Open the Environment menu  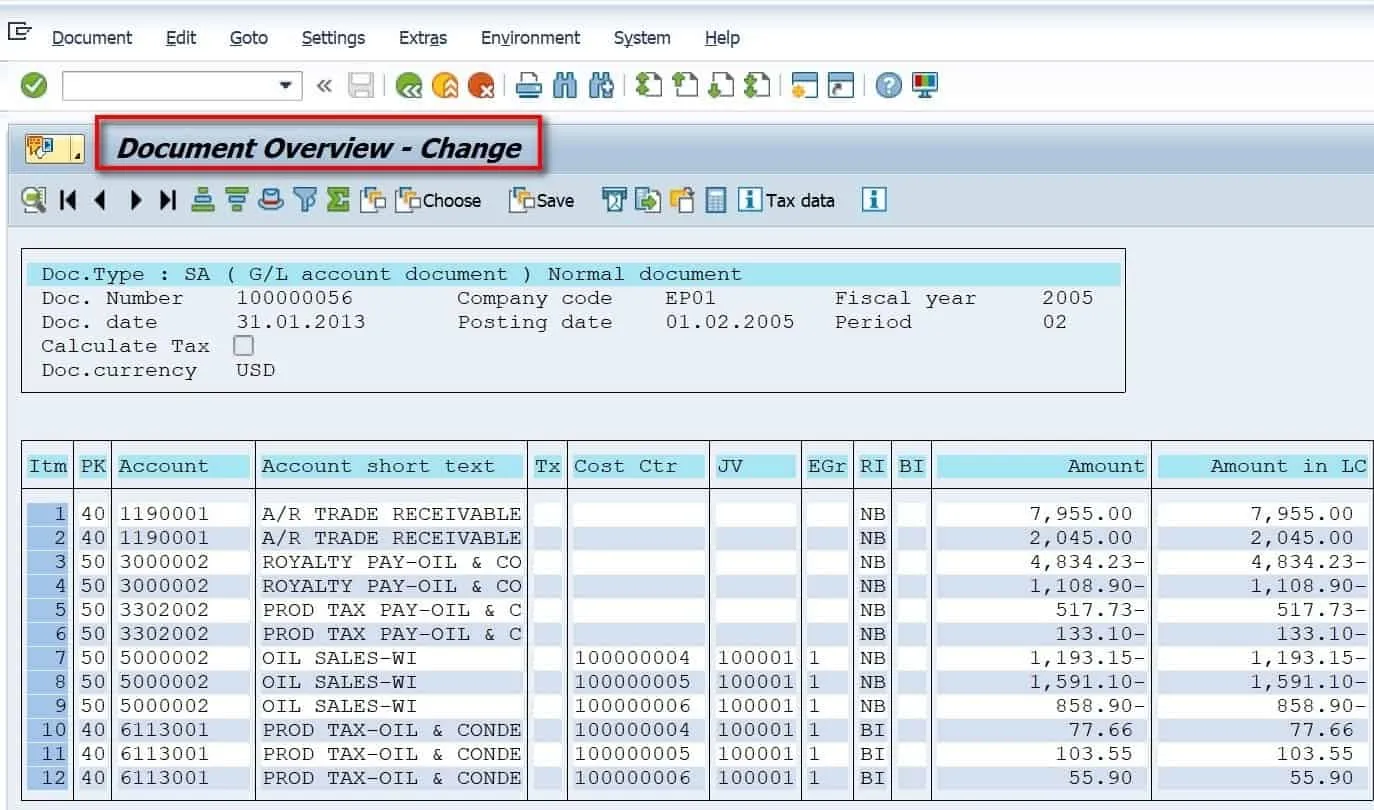(x=530, y=38)
